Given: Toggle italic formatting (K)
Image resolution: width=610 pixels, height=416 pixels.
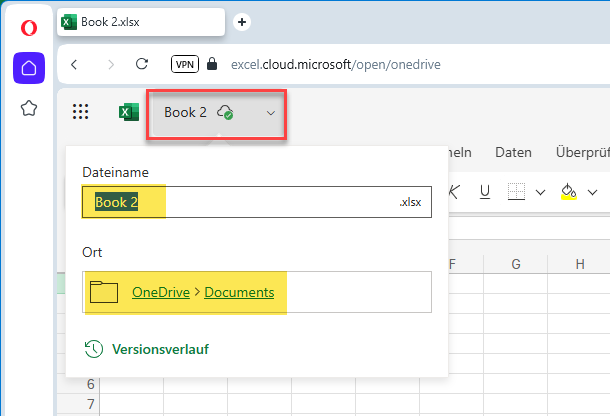Looking at the screenshot, I should (454, 192).
